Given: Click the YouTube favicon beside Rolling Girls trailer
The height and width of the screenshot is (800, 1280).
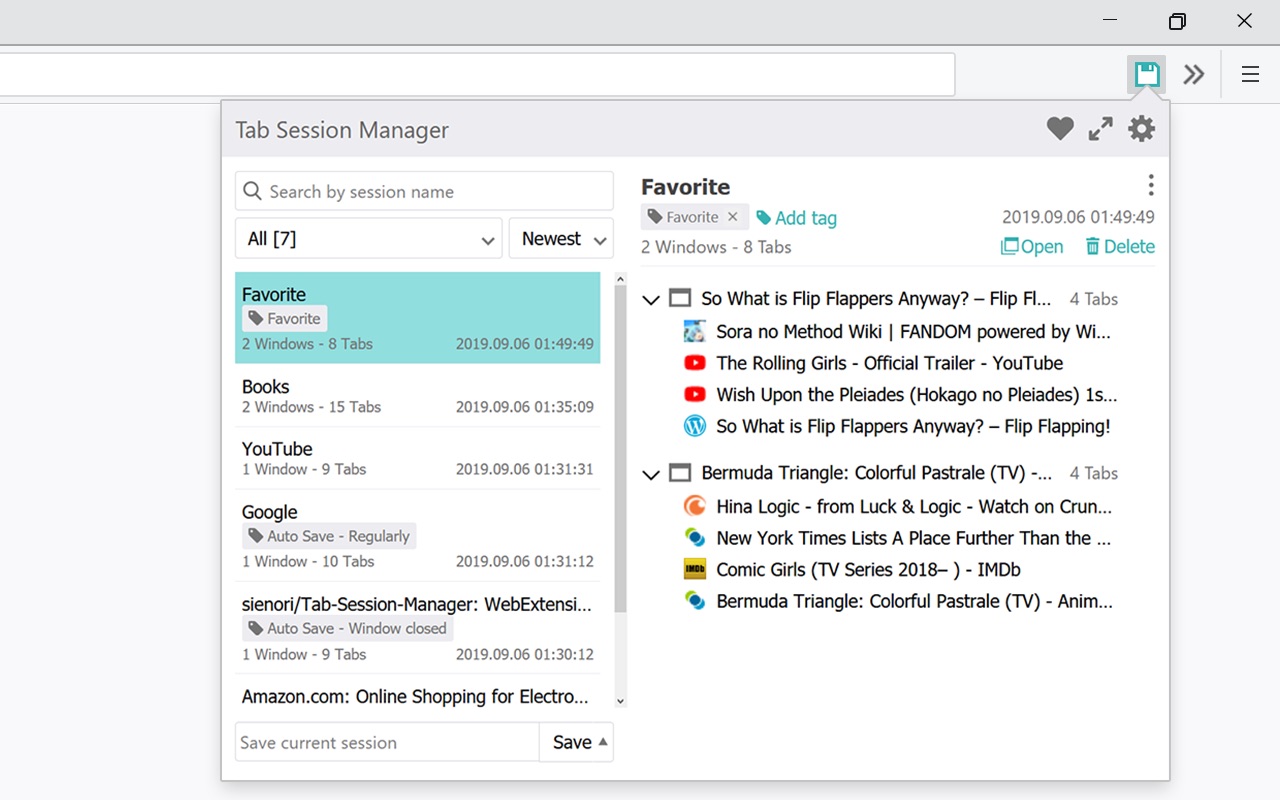Looking at the screenshot, I should point(694,362).
